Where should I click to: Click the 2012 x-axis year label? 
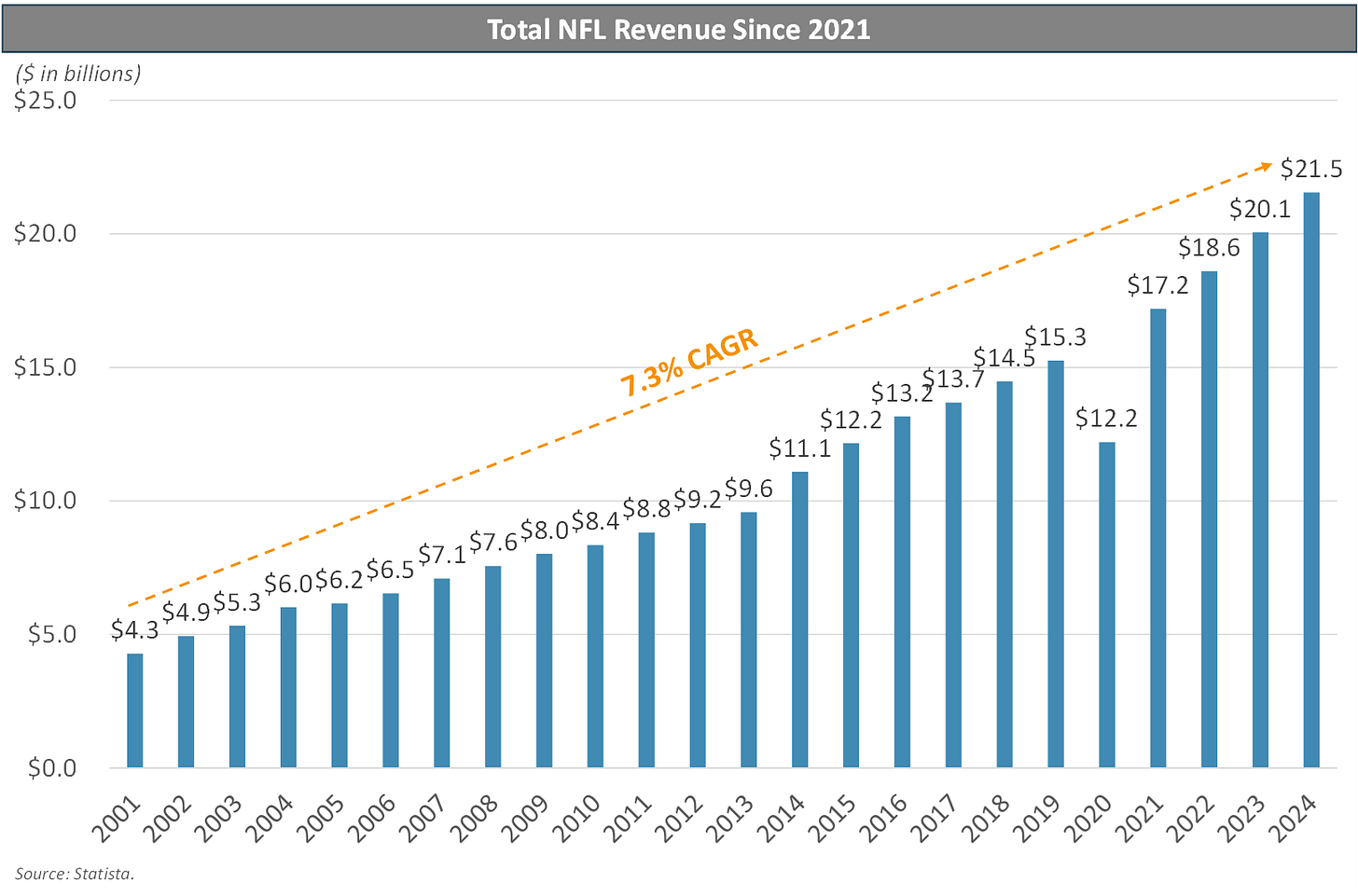click(x=679, y=819)
